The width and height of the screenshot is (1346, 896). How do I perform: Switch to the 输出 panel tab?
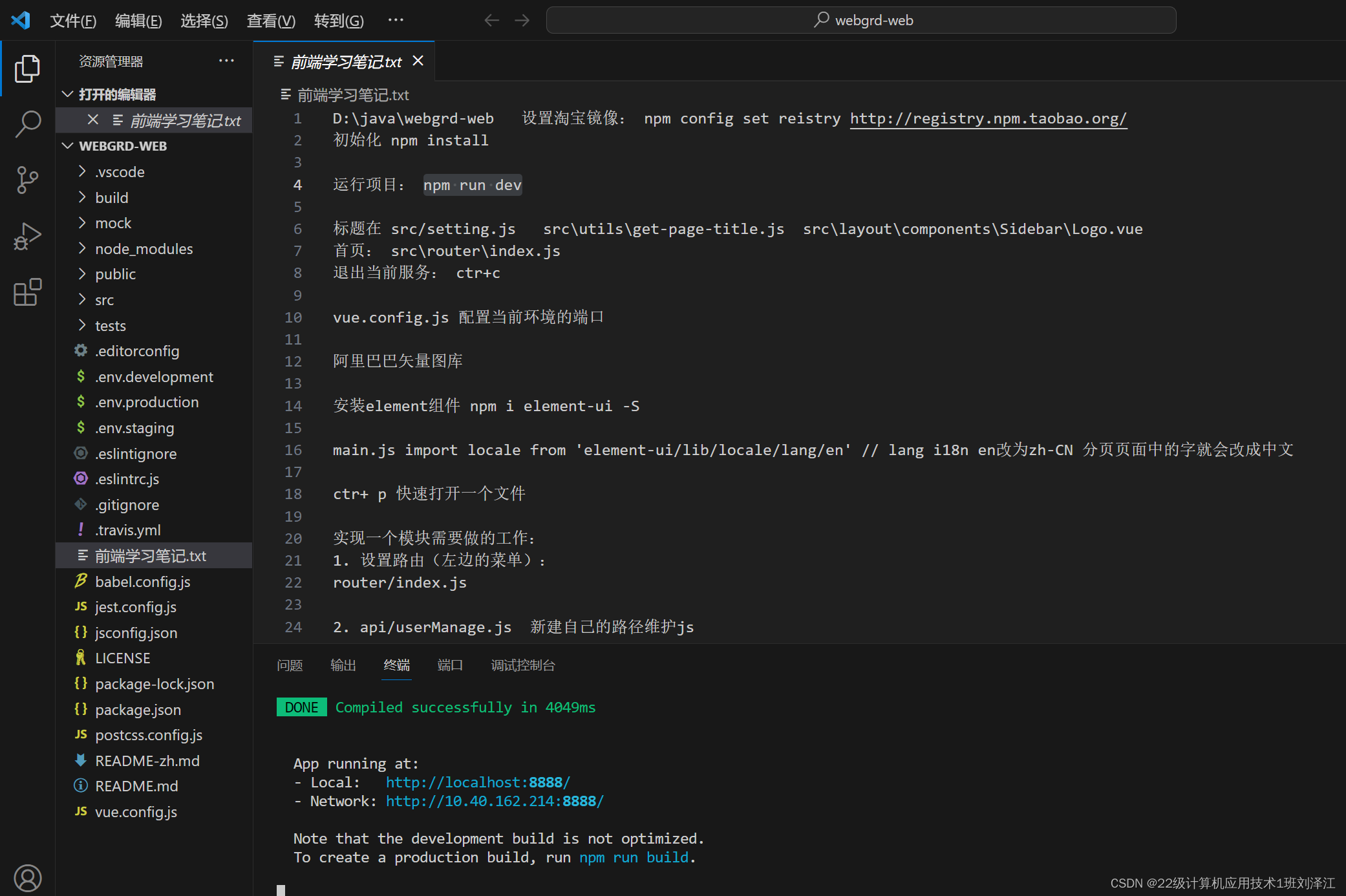343,665
